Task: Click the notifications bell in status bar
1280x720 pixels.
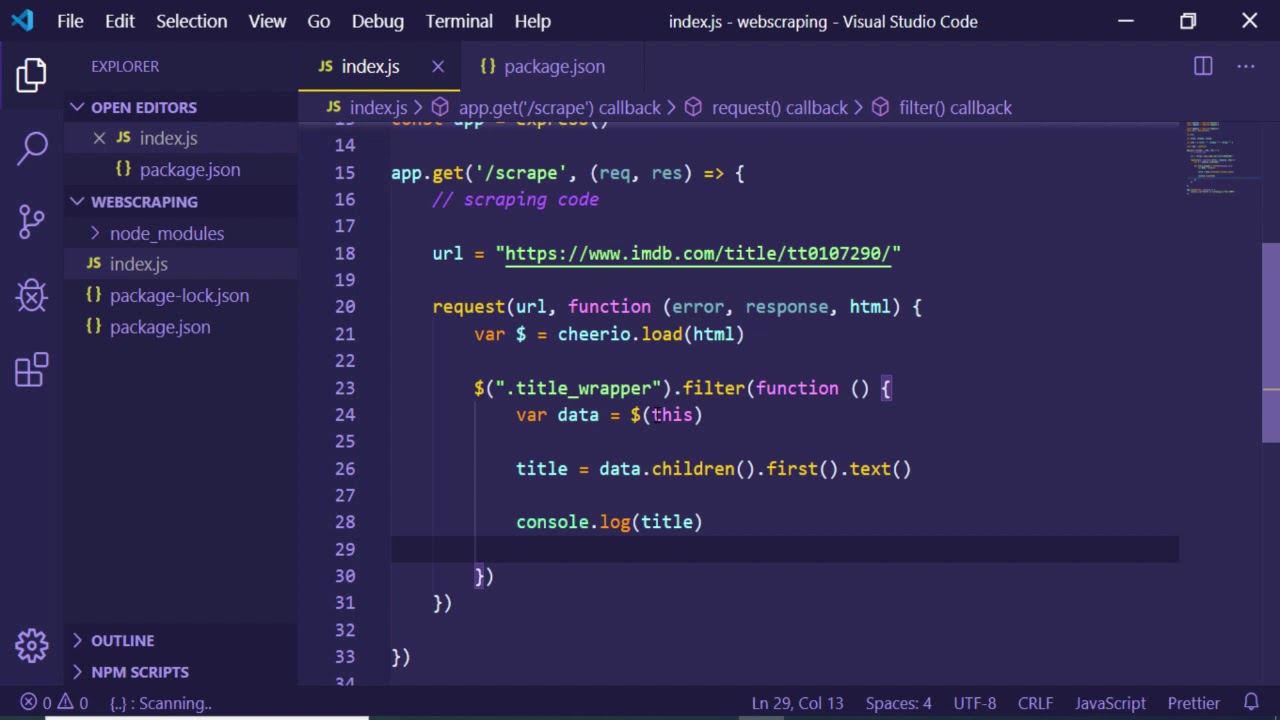Action: click(1251, 703)
